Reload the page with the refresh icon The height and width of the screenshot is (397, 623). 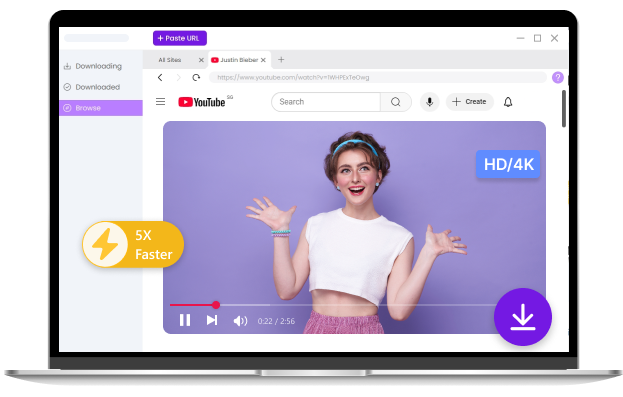coord(196,77)
